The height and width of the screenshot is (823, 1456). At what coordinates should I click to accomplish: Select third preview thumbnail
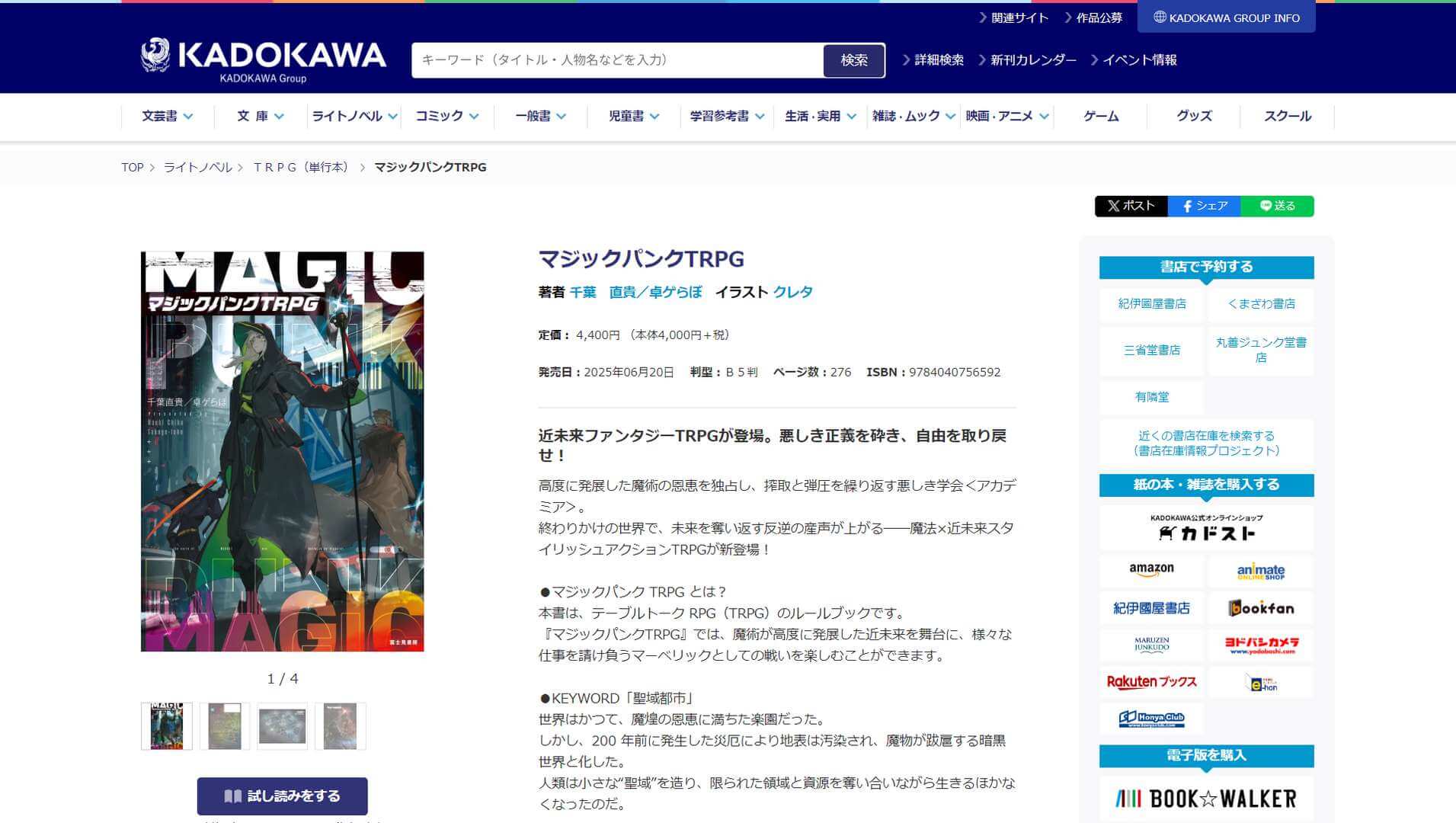283,726
